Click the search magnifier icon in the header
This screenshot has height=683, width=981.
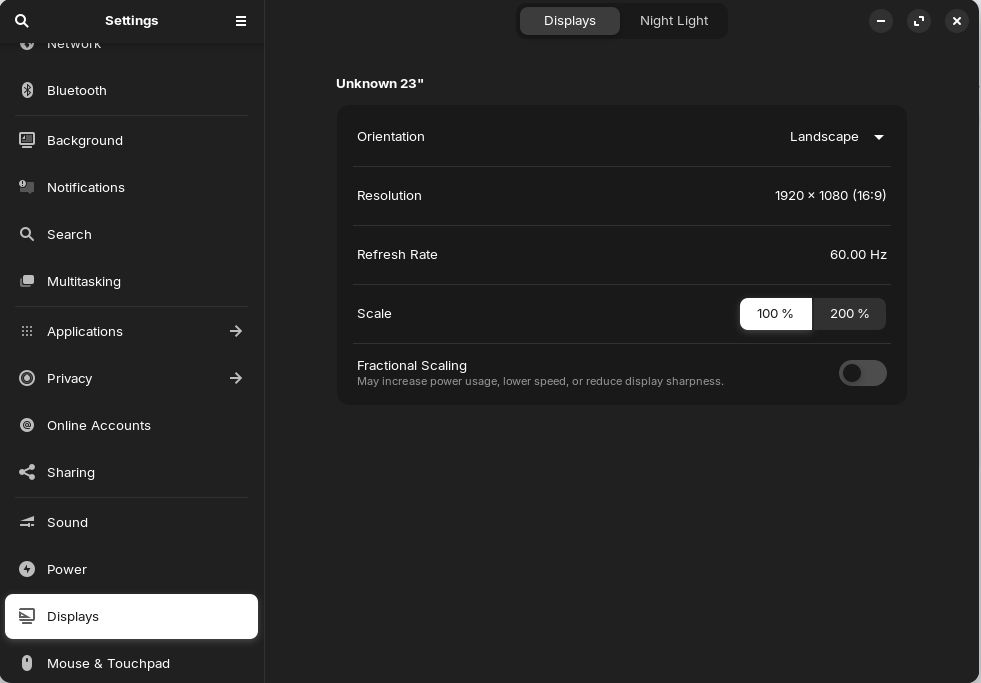click(x=22, y=21)
